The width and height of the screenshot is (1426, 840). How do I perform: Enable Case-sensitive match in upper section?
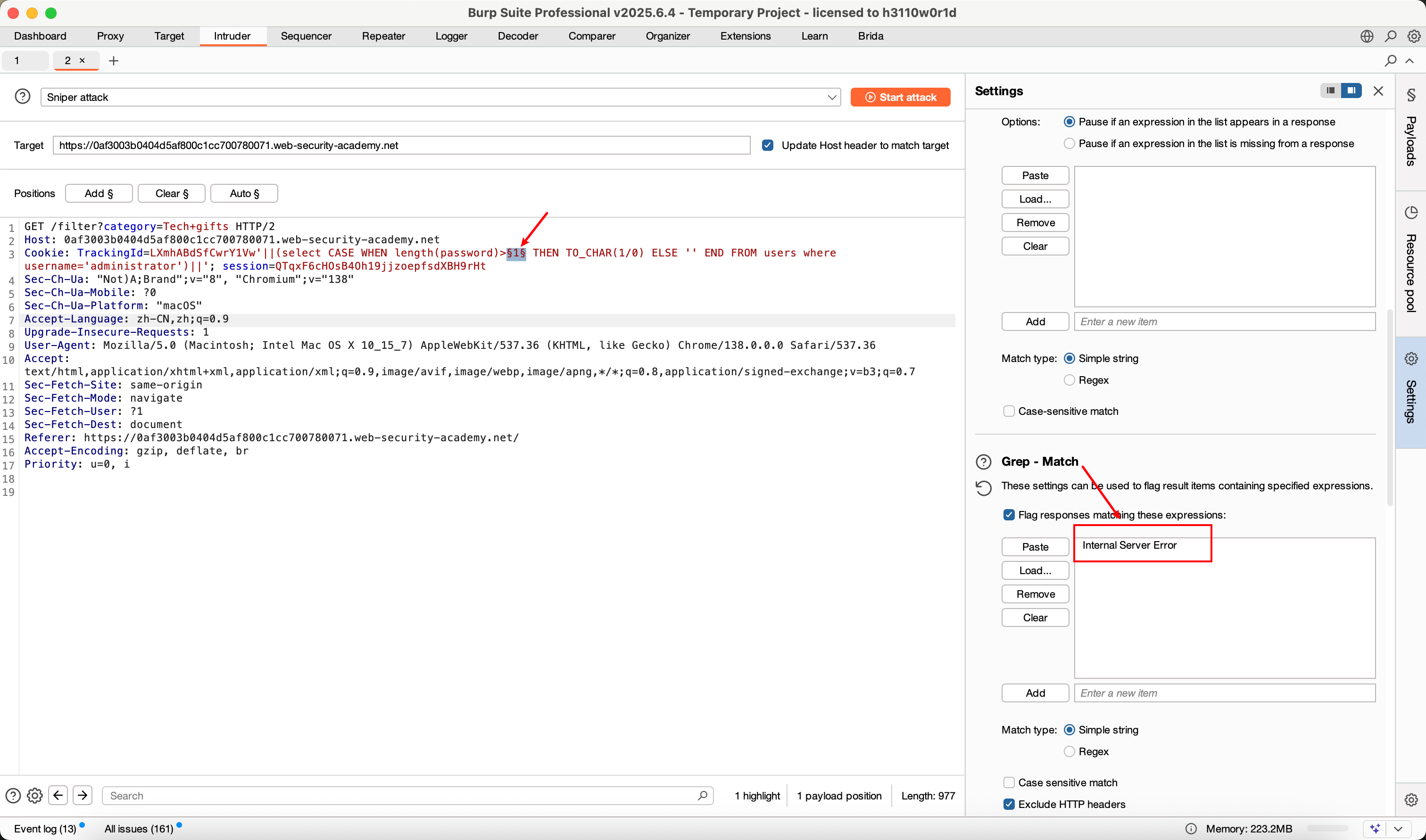tap(1009, 412)
